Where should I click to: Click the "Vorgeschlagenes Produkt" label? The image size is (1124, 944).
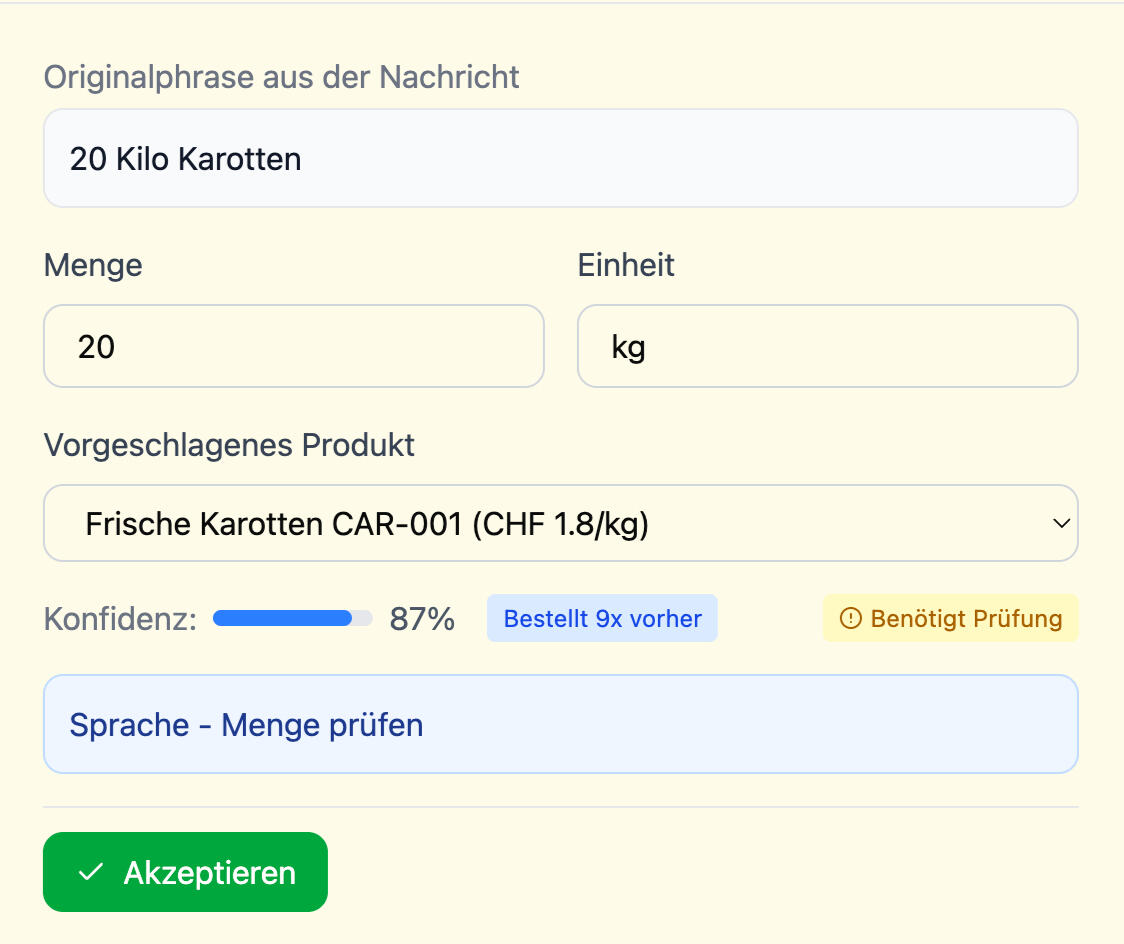tap(229, 445)
